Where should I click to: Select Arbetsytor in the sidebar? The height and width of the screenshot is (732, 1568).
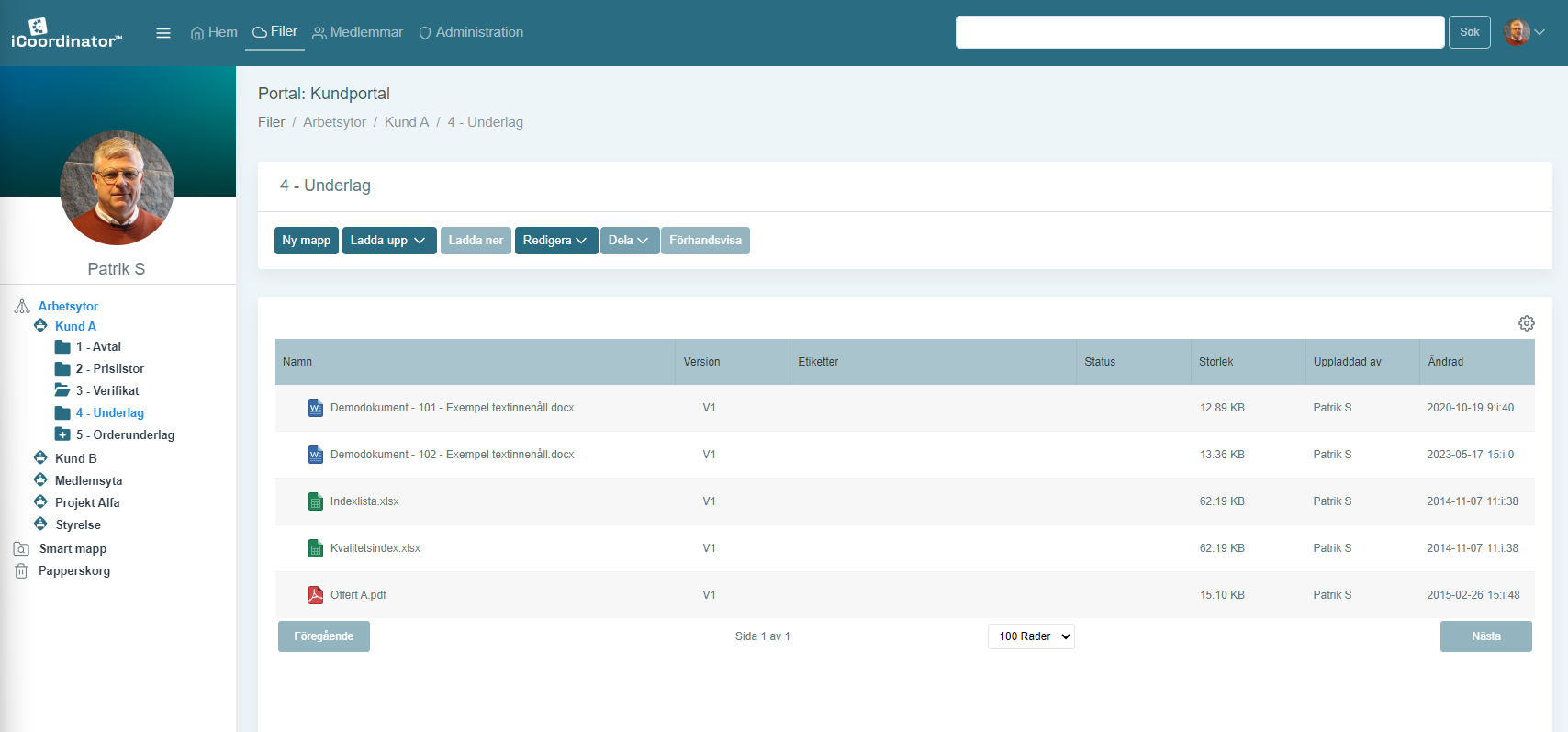coord(68,306)
